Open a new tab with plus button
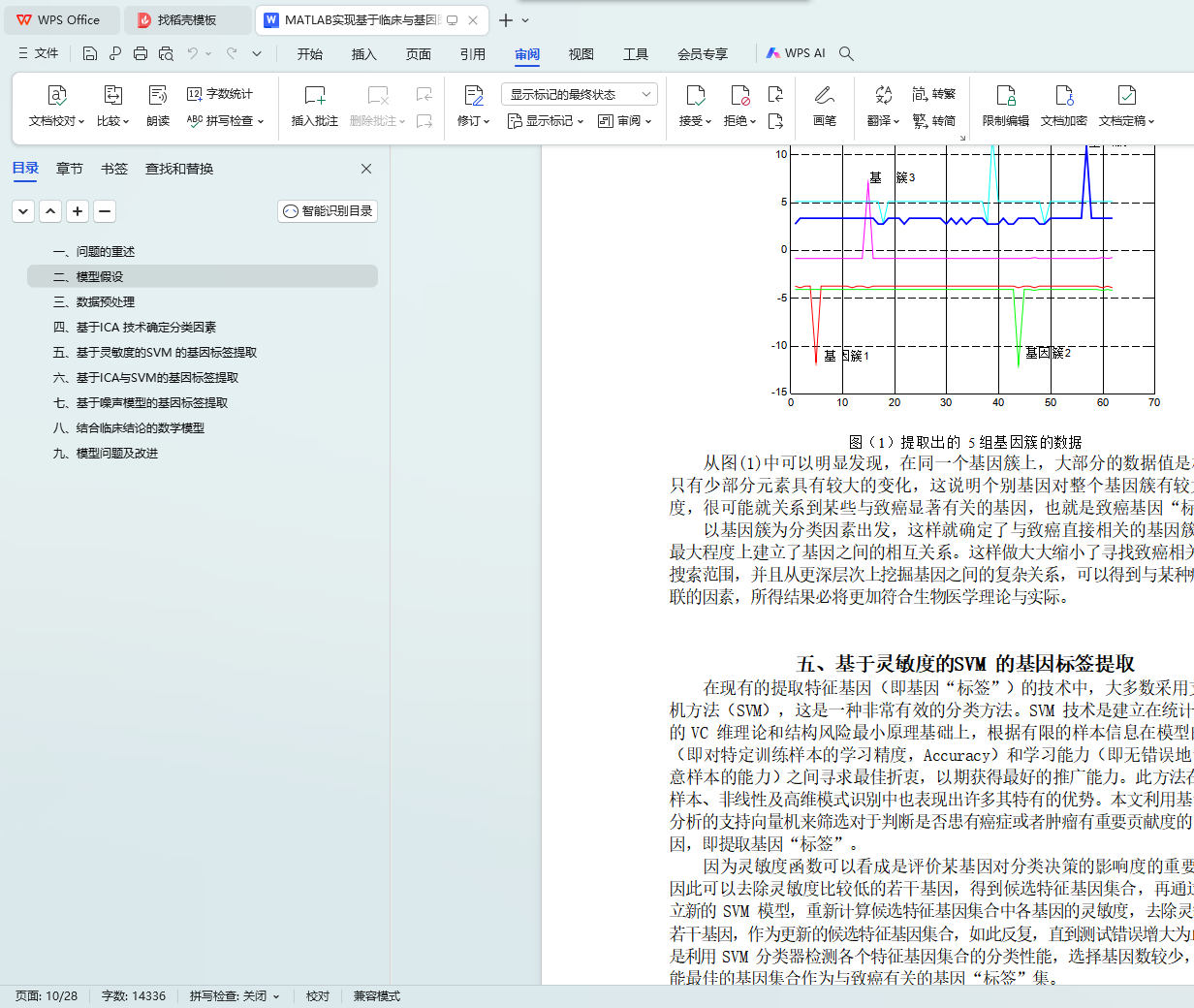The width and height of the screenshot is (1194, 1008). pos(506,20)
